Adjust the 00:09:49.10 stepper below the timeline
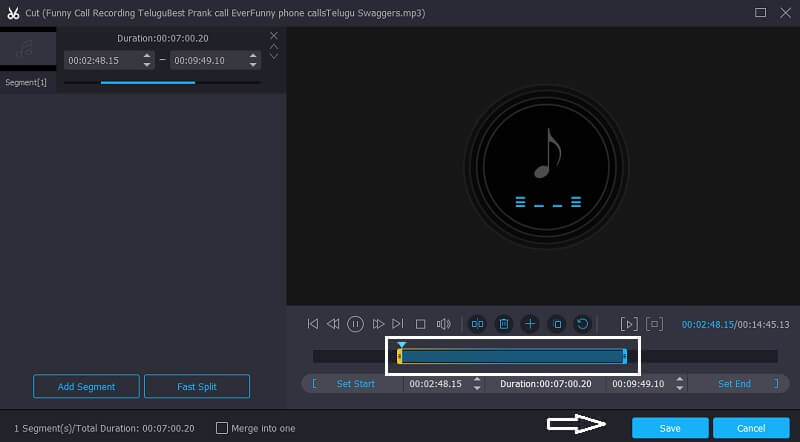The height and width of the screenshot is (442, 800). click(x=679, y=384)
